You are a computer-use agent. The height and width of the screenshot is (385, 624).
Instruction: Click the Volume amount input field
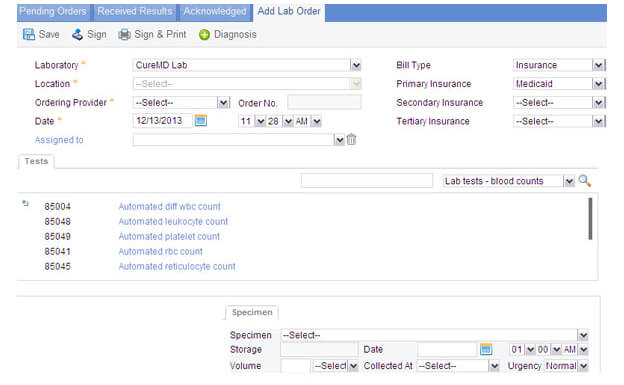coord(295,366)
